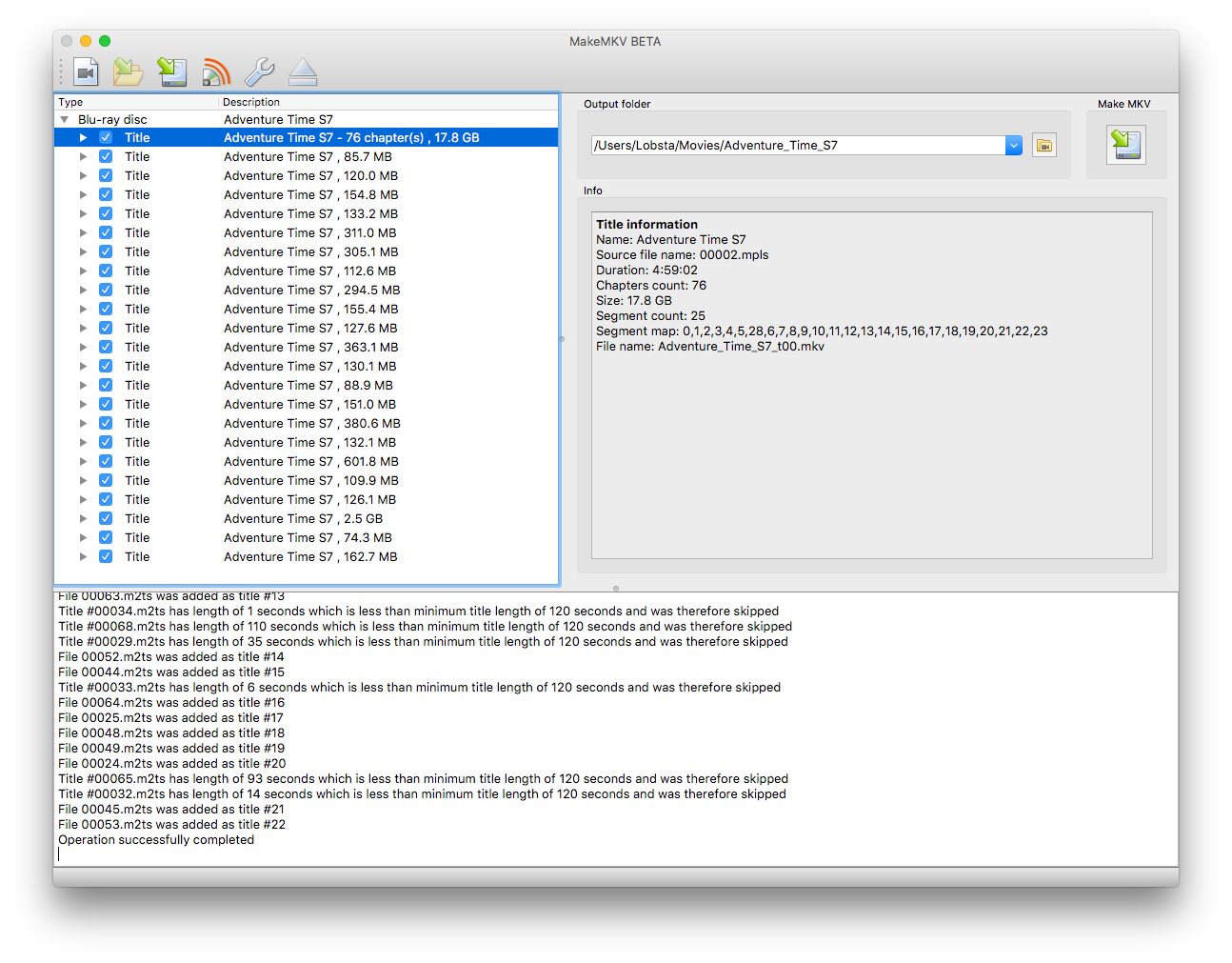1232x963 pixels.
Task: Click the Description column header
Action: [388, 102]
